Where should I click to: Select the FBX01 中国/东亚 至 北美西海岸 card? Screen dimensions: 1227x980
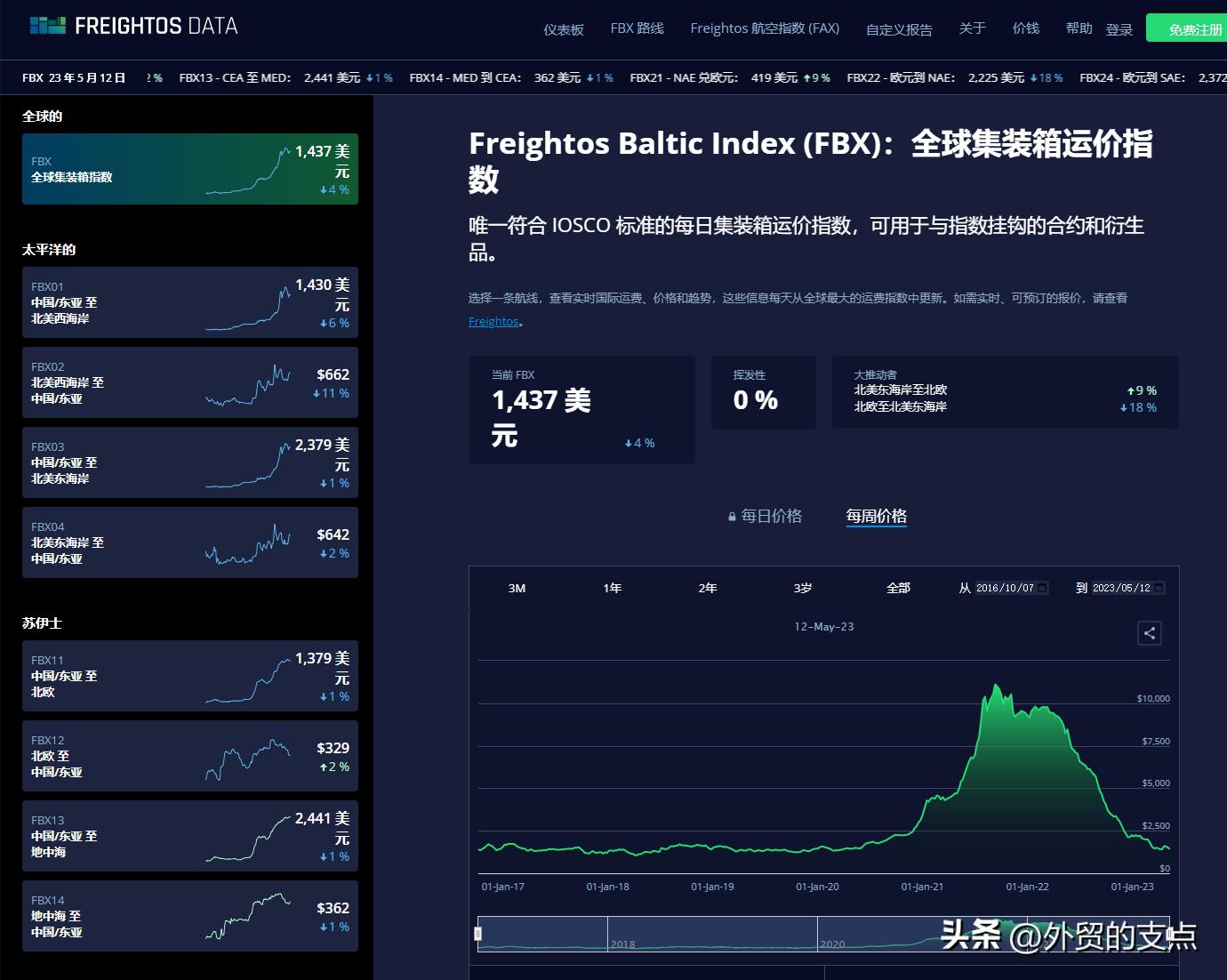point(189,302)
